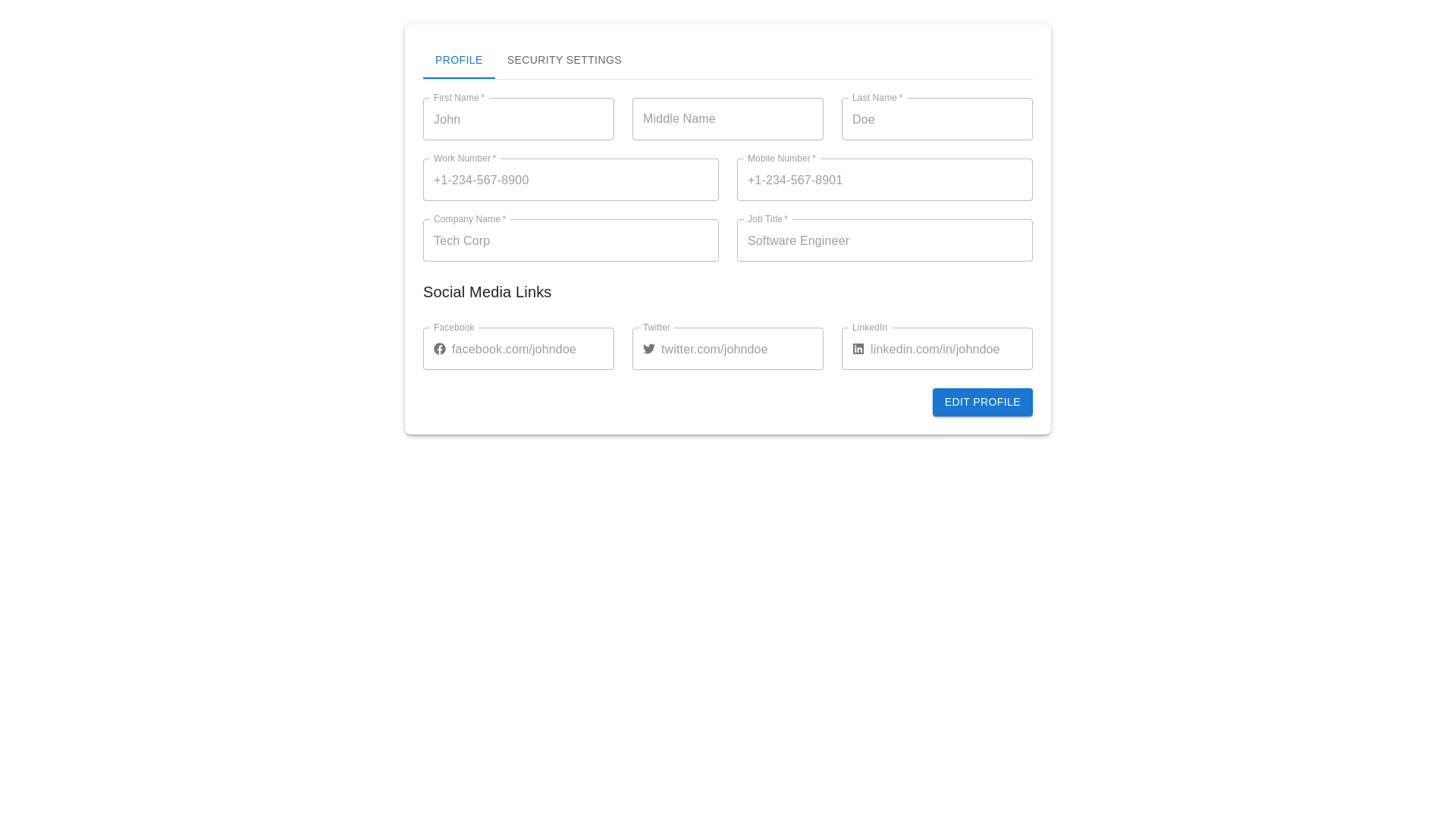1456x819 pixels.
Task: Click the Twitter URL text input
Action: (737, 349)
